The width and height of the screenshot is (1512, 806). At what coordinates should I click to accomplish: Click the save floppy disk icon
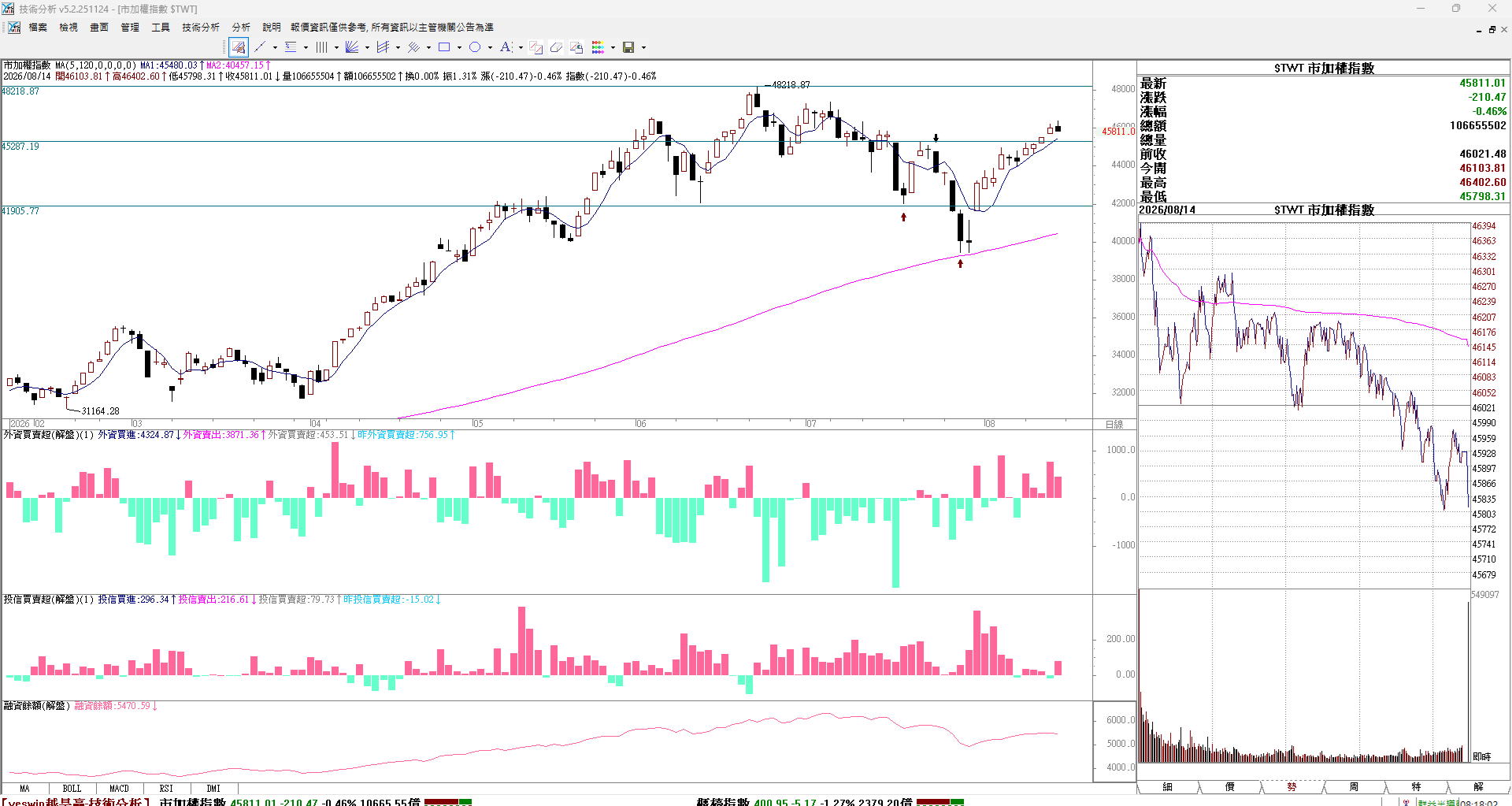[x=628, y=47]
